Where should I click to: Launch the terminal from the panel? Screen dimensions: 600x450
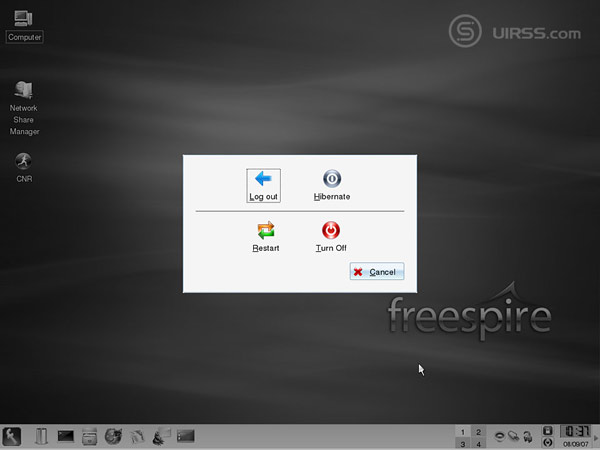66,436
